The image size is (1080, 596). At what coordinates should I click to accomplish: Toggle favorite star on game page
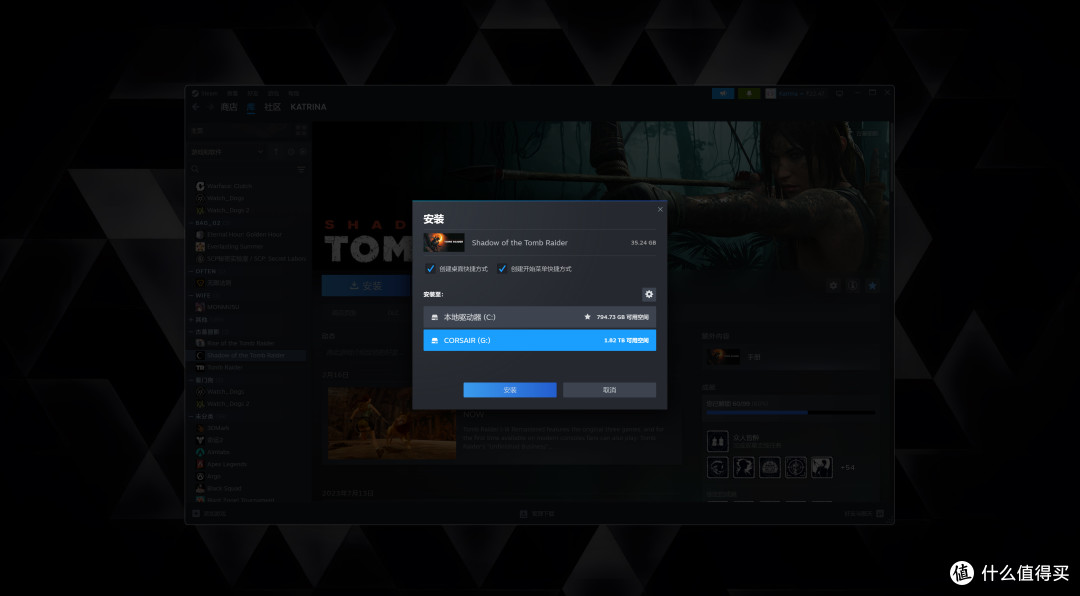tap(872, 285)
